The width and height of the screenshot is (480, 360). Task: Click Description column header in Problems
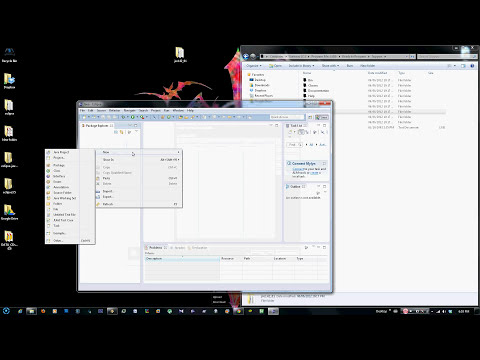[x=182, y=258]
